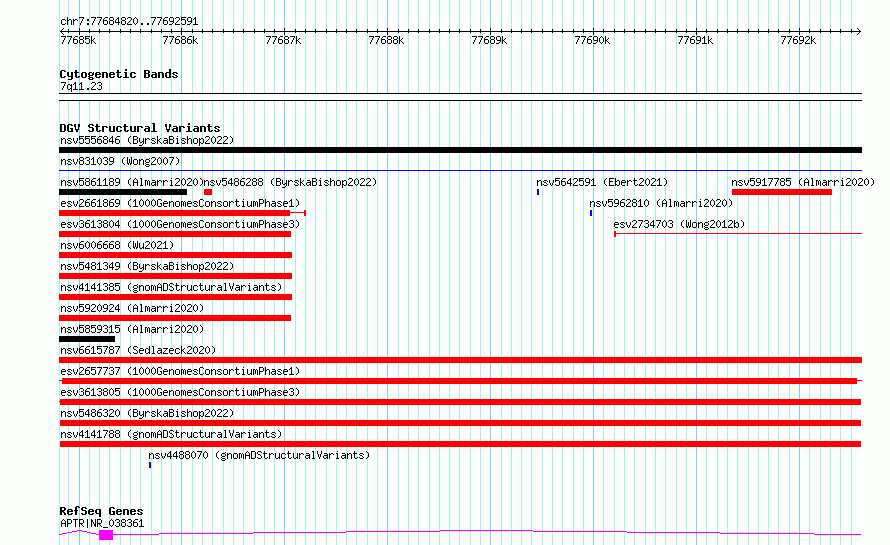Select the red bar under esv2657737

[459, 381]
